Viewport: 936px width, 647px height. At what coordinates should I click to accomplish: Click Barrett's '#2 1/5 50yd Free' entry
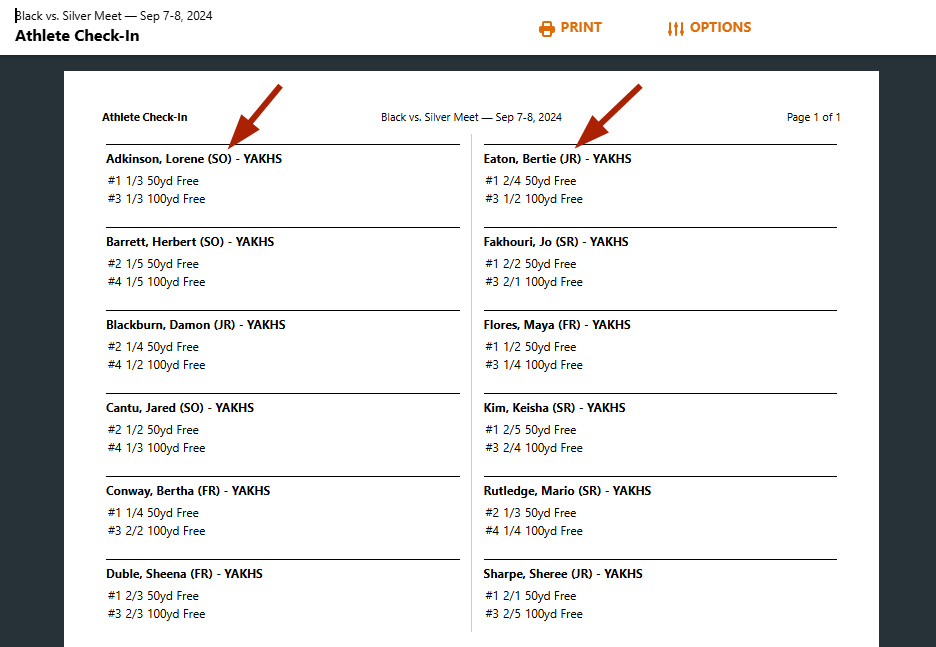pos(153,264)
